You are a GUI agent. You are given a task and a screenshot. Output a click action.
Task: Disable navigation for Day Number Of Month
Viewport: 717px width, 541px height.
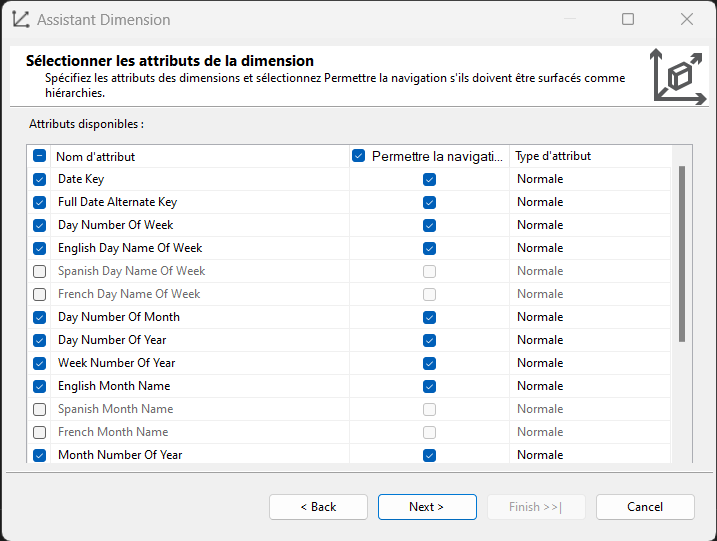coord(429,317)
